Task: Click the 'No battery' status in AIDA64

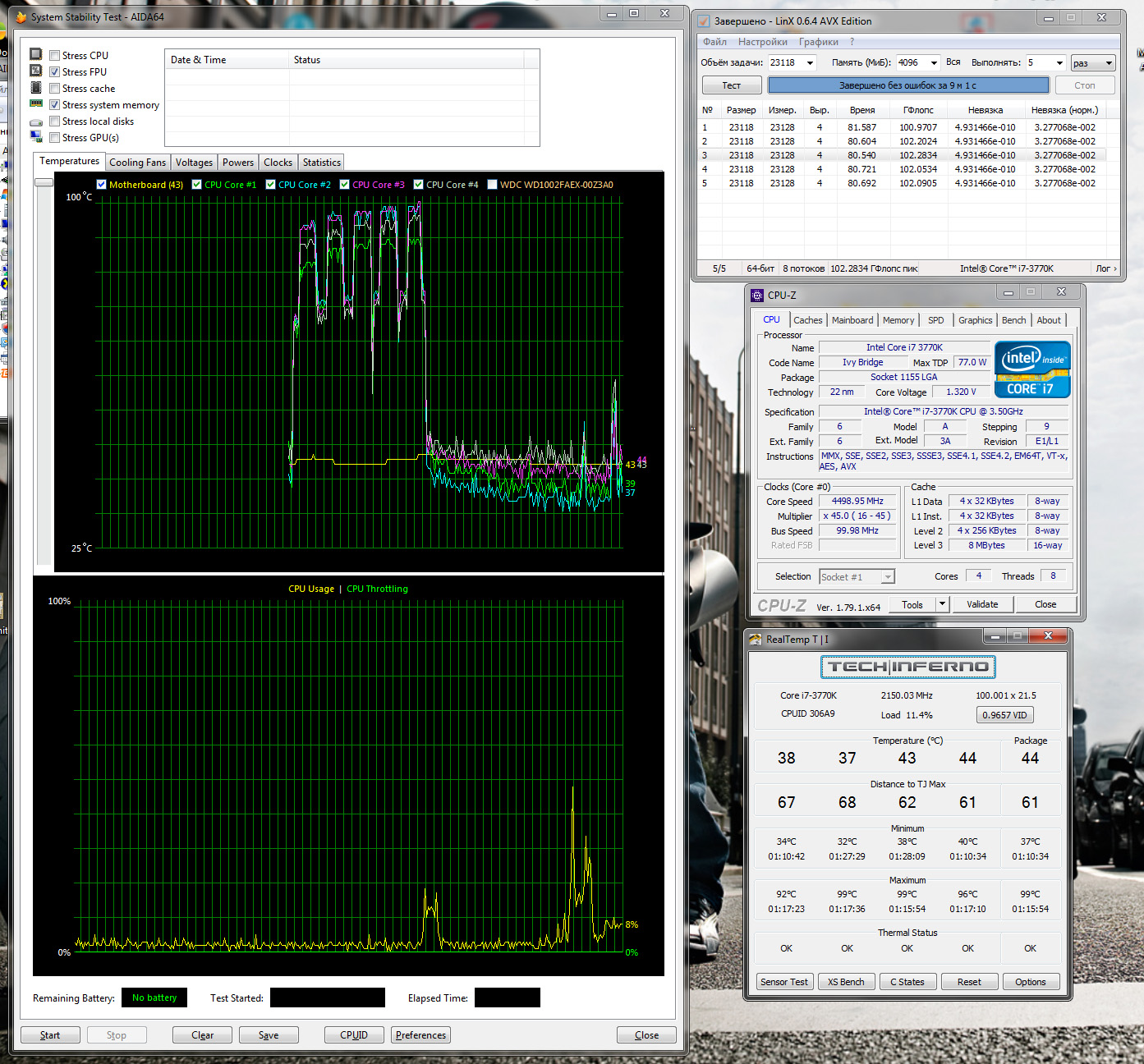Action: coord(154,997)
